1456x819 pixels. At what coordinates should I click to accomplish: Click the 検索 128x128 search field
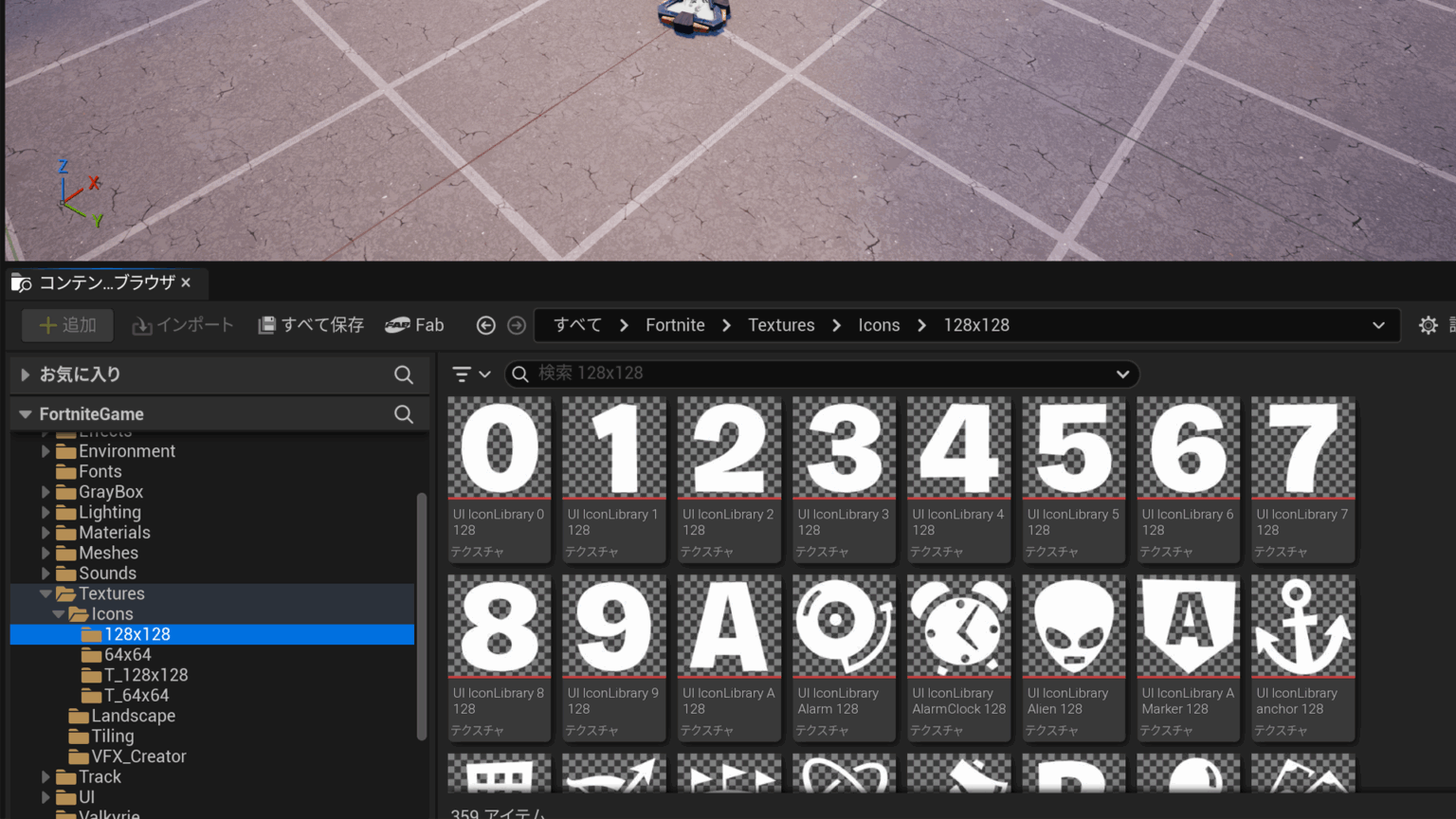point(815,373)
